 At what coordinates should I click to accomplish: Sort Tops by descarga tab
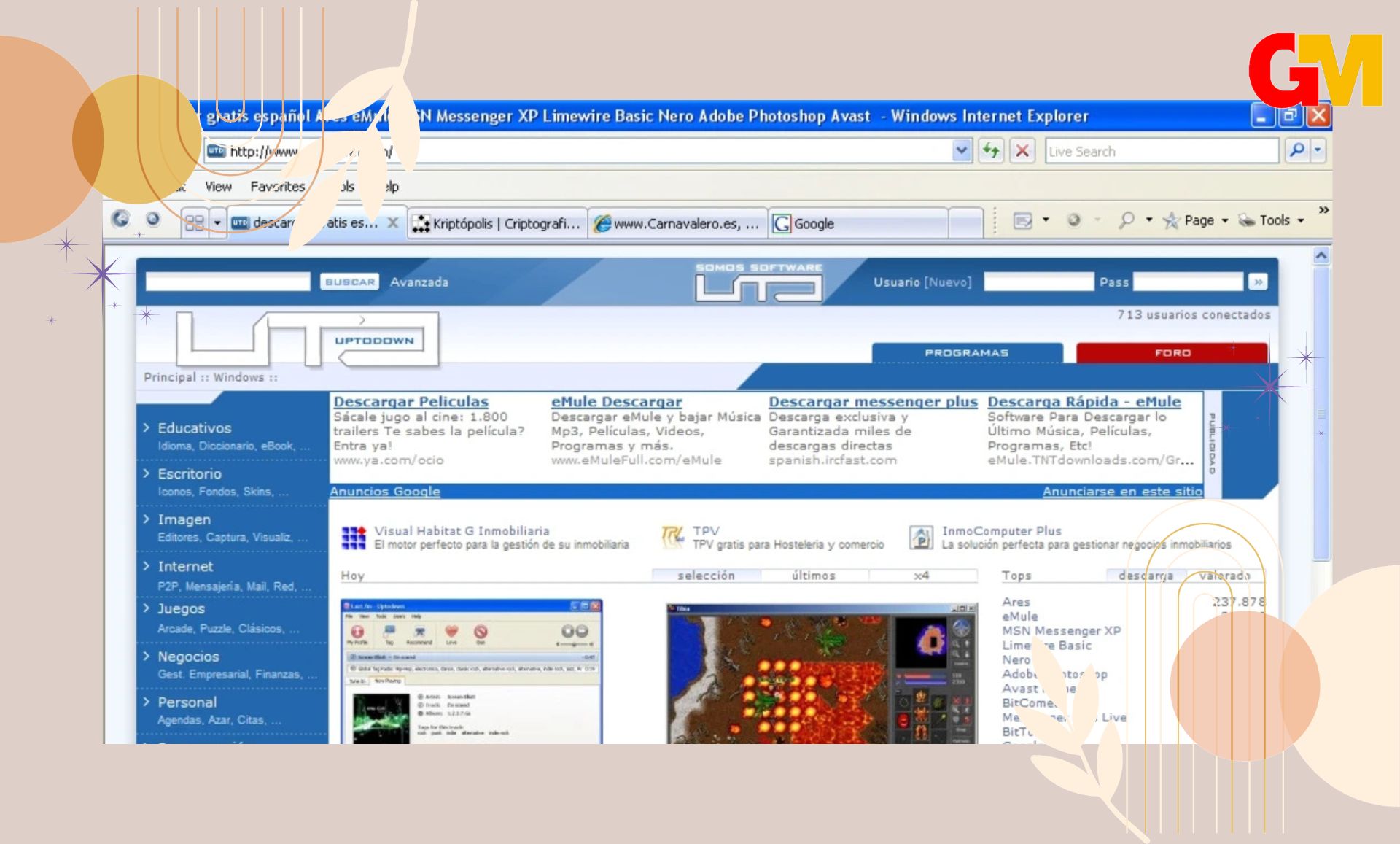[1146, 576]
